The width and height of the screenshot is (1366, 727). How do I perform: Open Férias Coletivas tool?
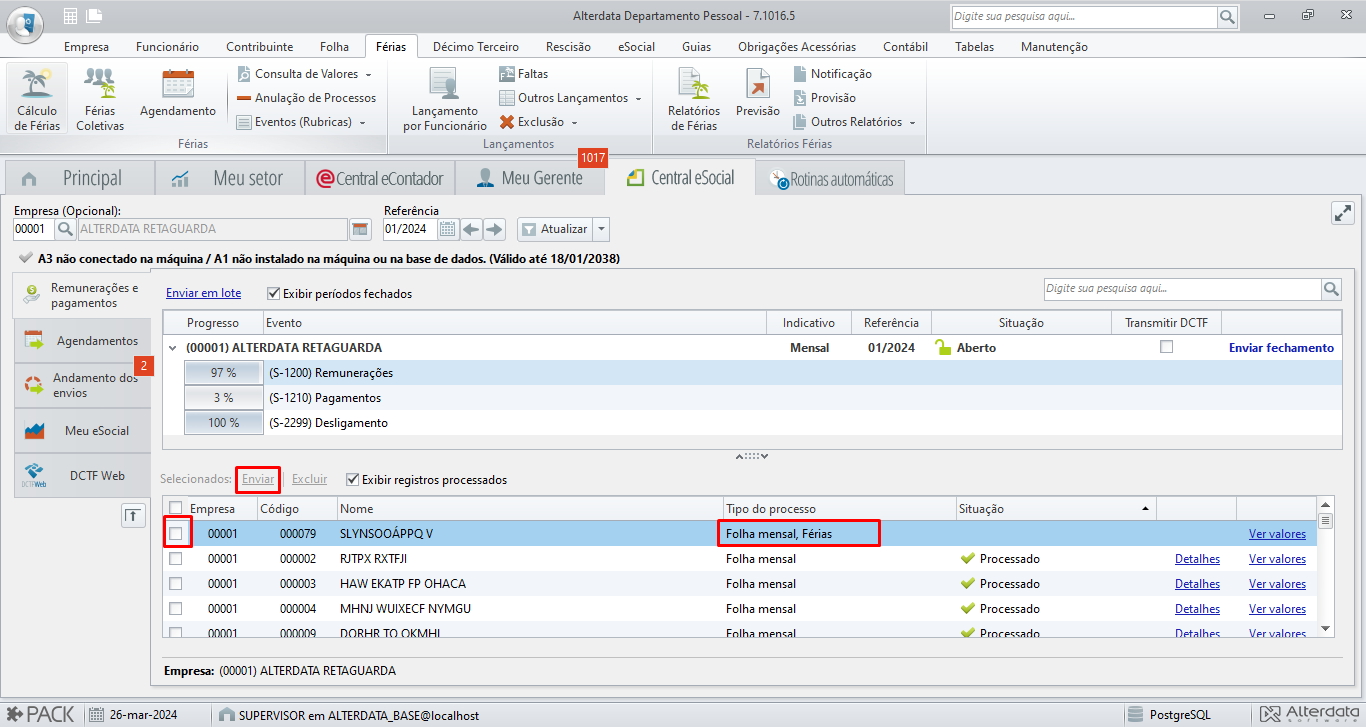[100, 99]
